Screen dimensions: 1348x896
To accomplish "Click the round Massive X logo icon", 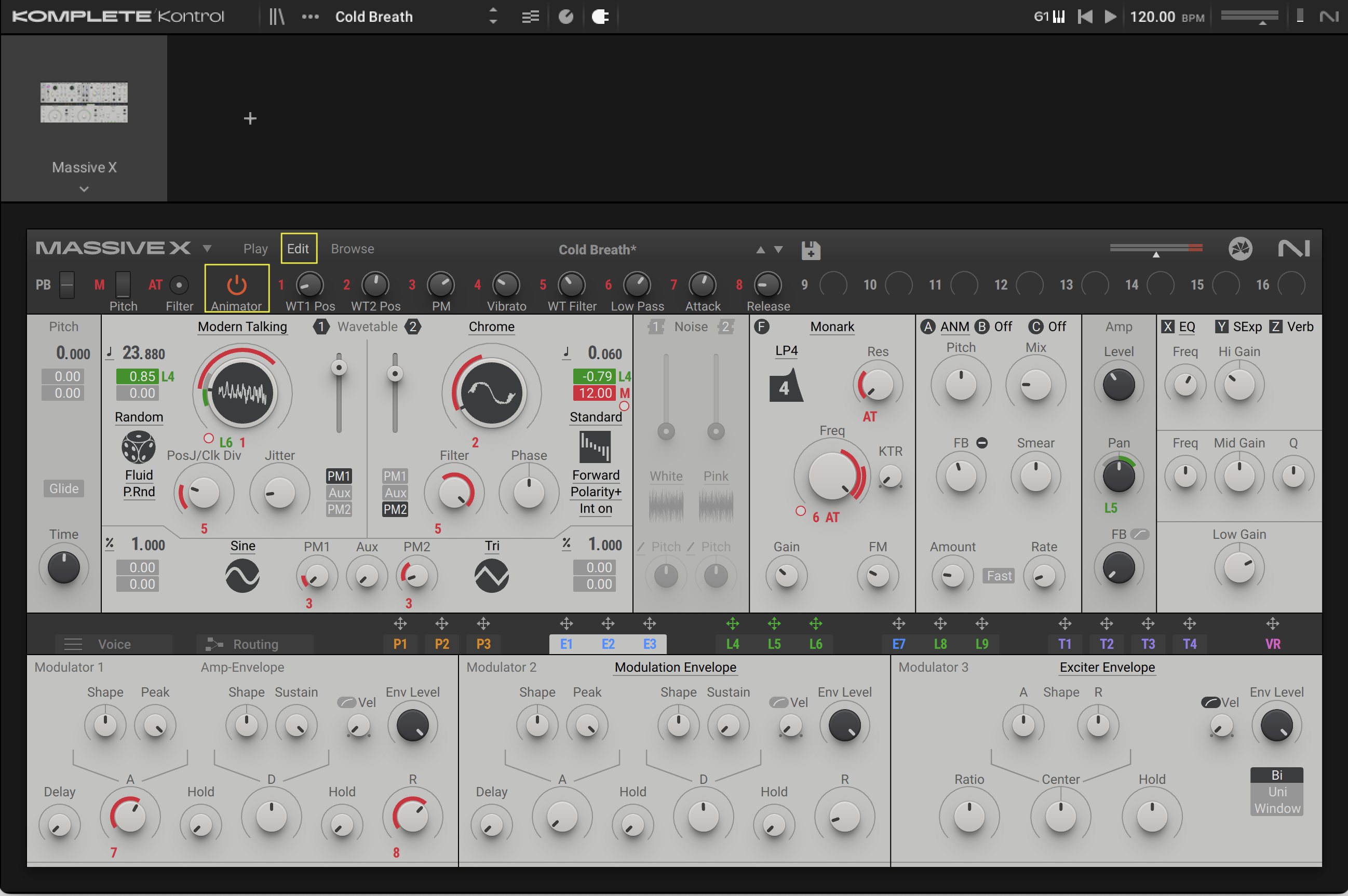I will pyautogui.click(x=1240, y=249).
